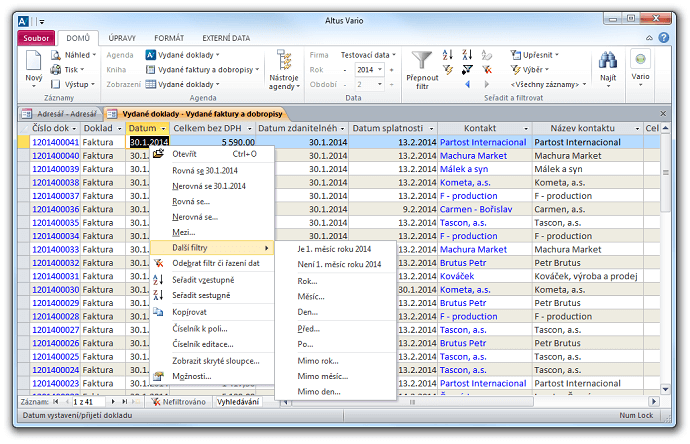This screenshot has height=444, width=690.
Task: Select Je 1. měsíc roku 2014 submenu item
Action: coord(335,249)
